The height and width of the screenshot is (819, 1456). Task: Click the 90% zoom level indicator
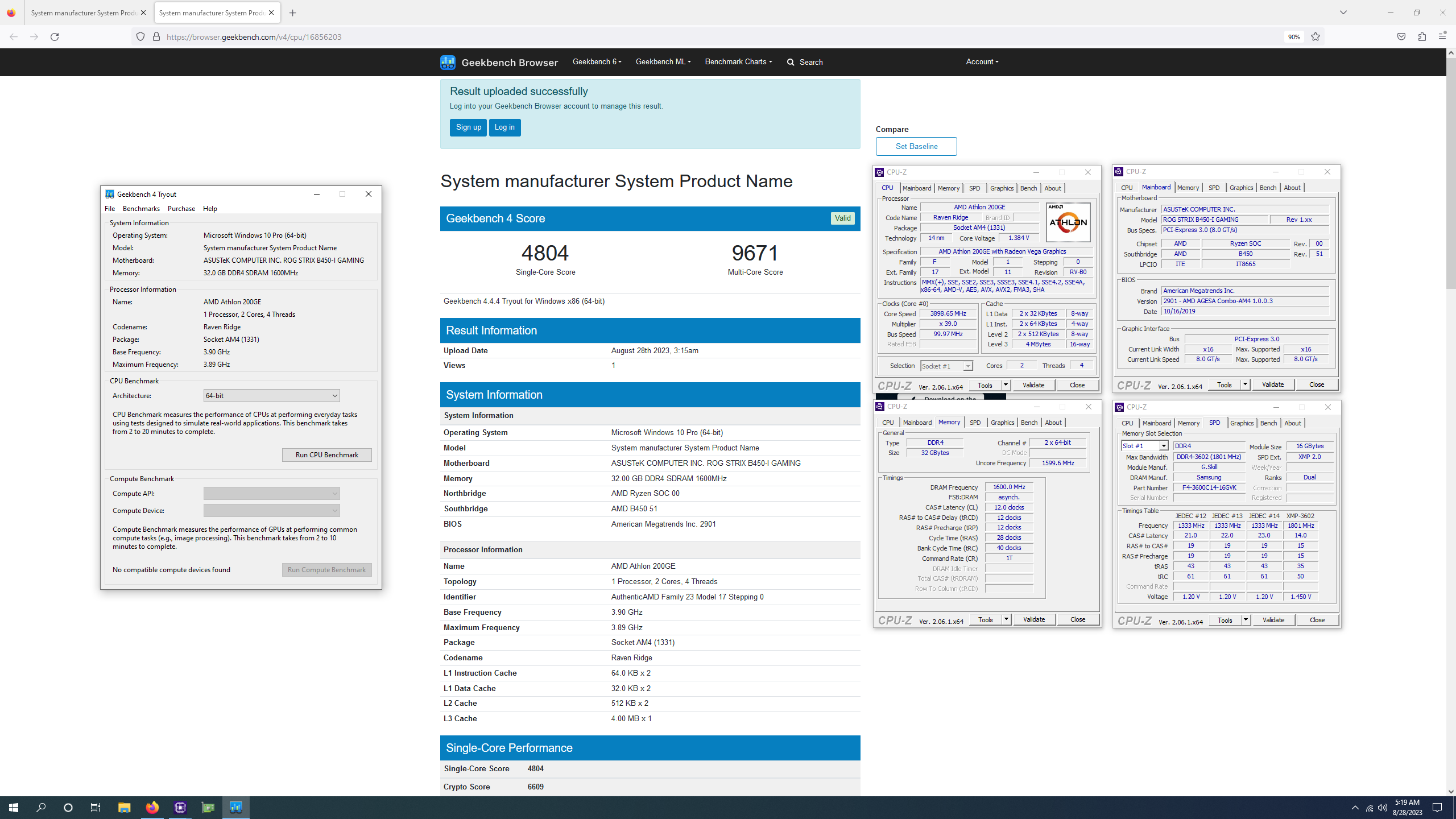[x=1294, y=37]
